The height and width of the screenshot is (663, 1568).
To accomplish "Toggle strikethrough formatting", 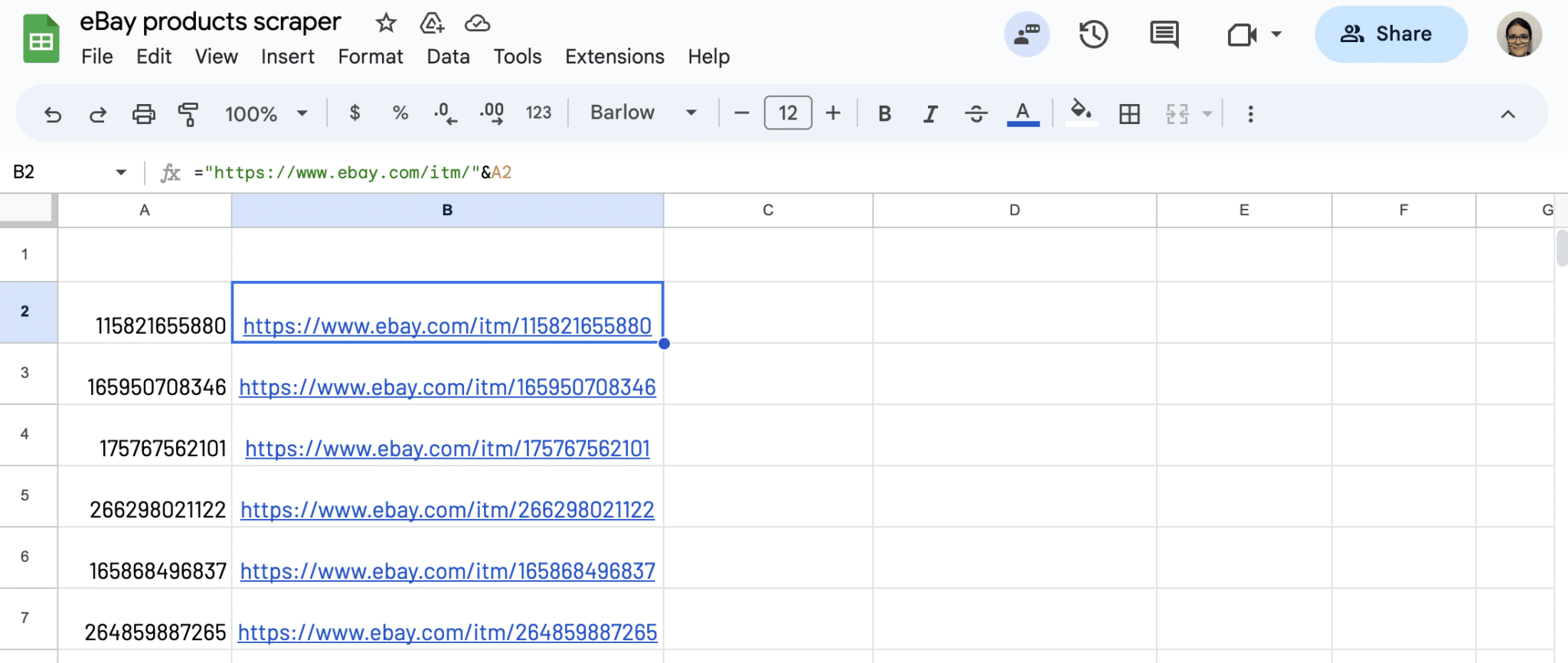I will (976, 114).
